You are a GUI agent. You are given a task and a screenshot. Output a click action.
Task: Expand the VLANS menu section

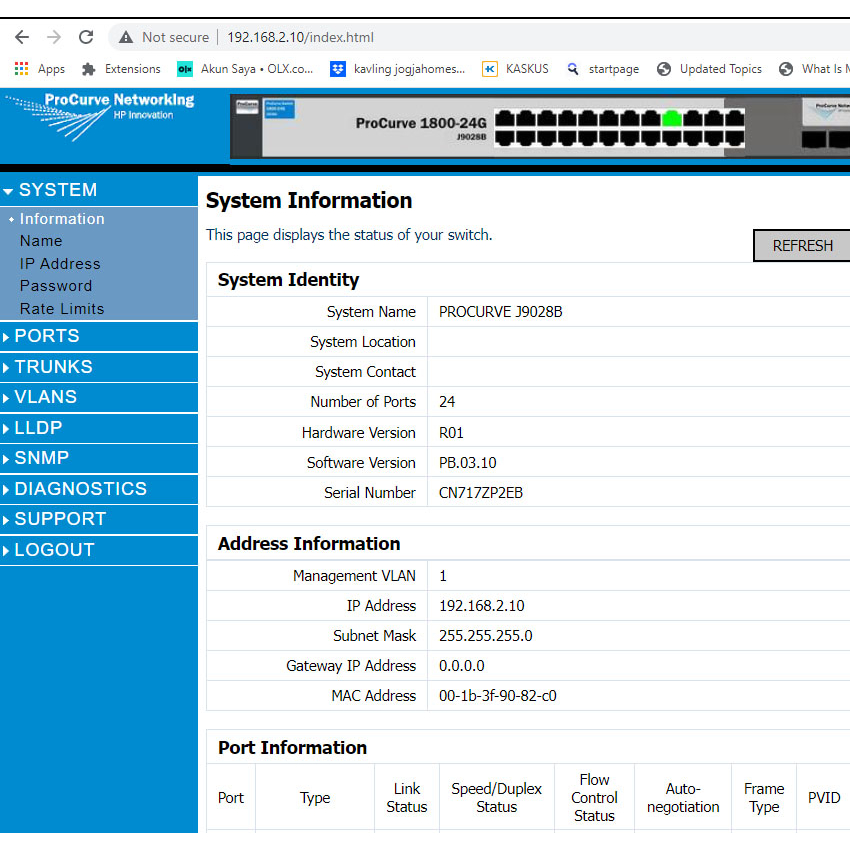click(x=45, y=397)
